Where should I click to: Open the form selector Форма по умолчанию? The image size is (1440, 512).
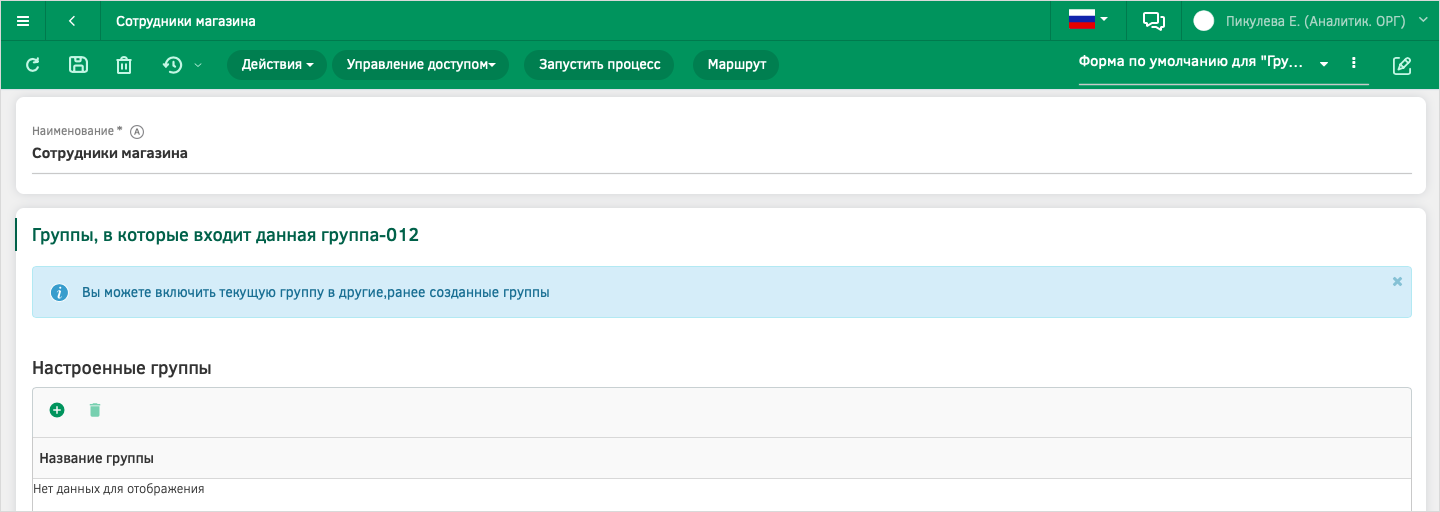(x=1204, y=62)
